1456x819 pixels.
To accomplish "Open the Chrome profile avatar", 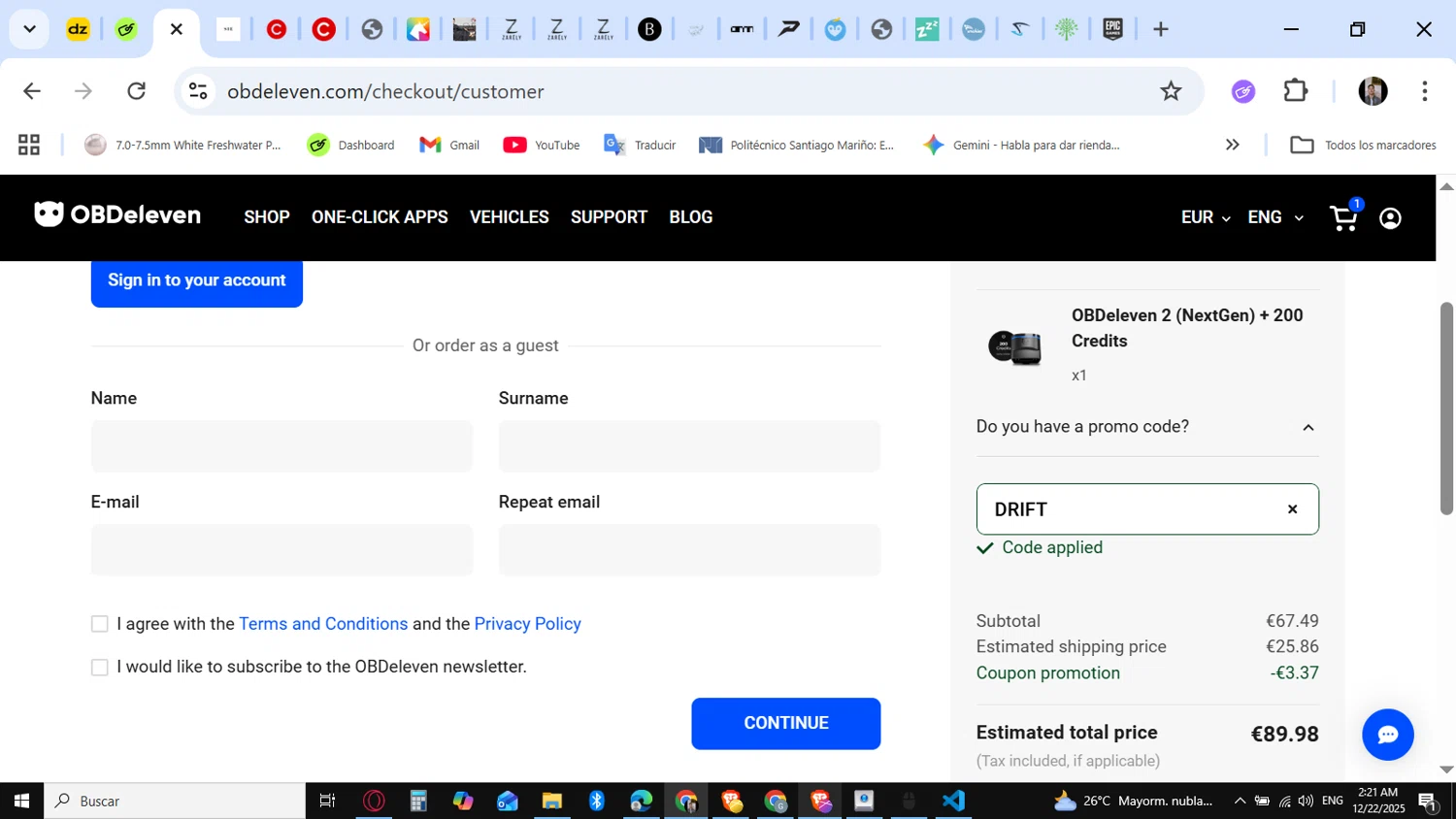I will (1373, 91).
